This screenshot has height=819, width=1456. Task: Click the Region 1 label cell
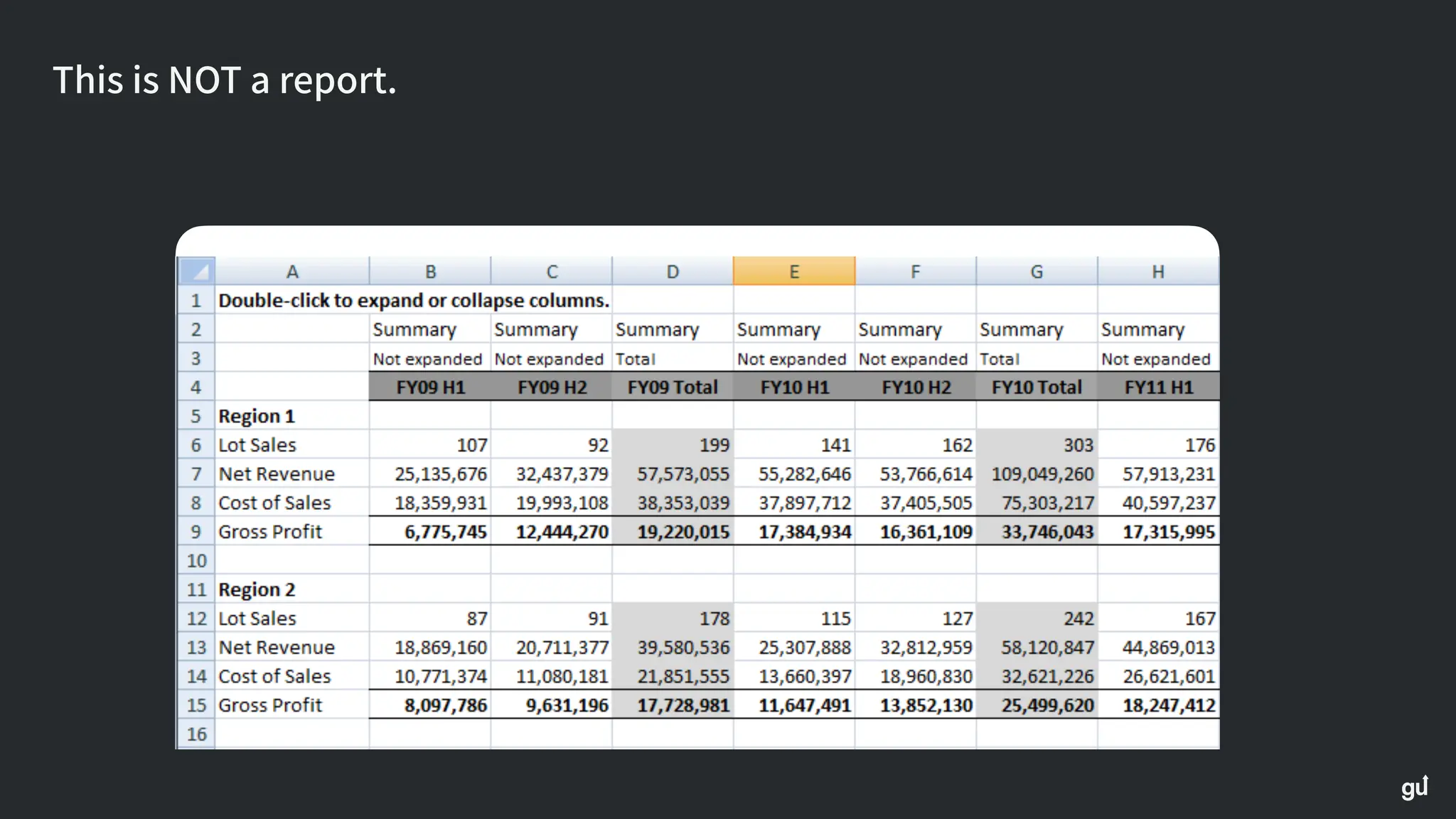pyautogui.click(x=292, y=416)
